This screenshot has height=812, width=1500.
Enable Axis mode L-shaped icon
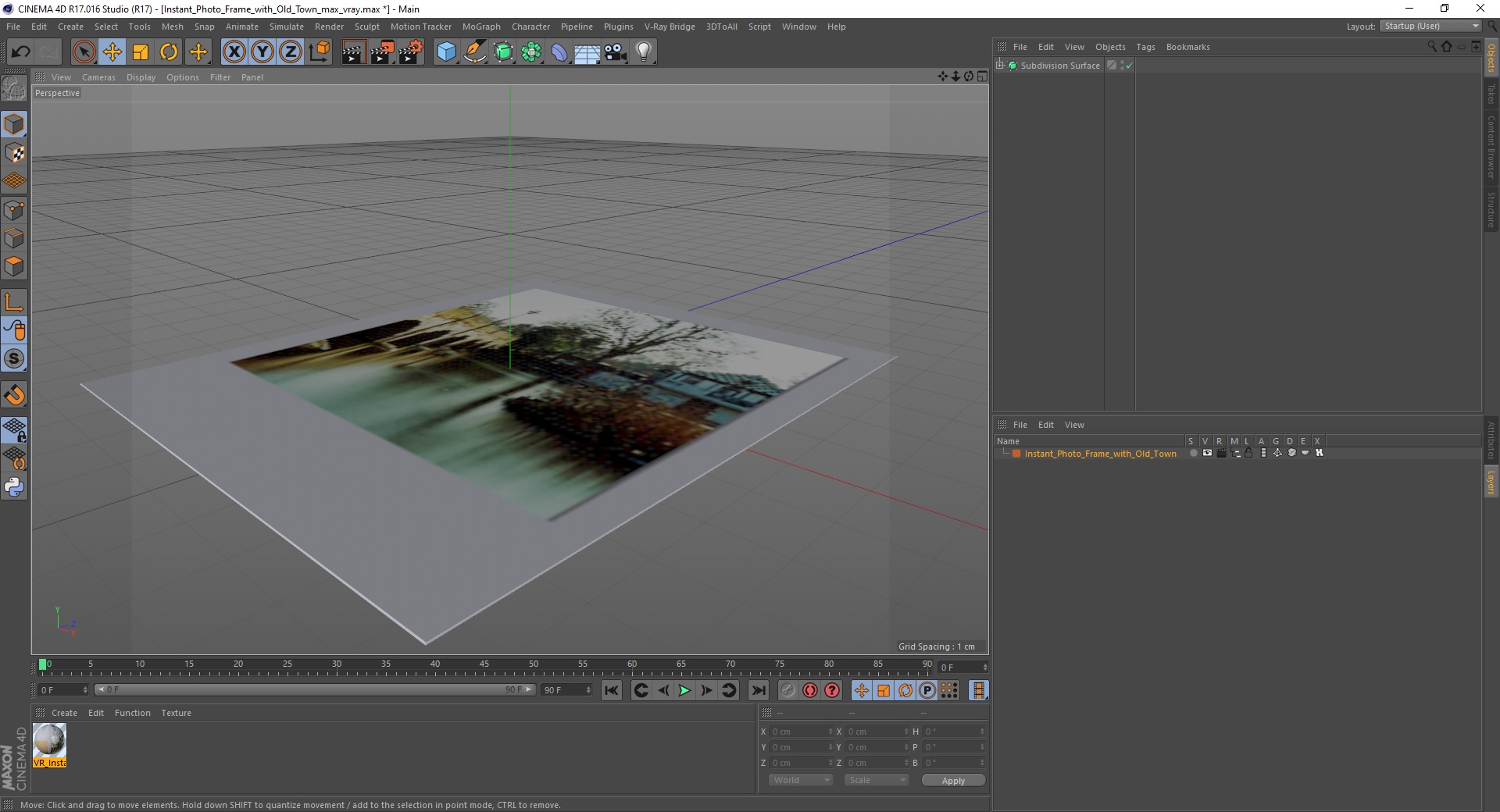14,302
